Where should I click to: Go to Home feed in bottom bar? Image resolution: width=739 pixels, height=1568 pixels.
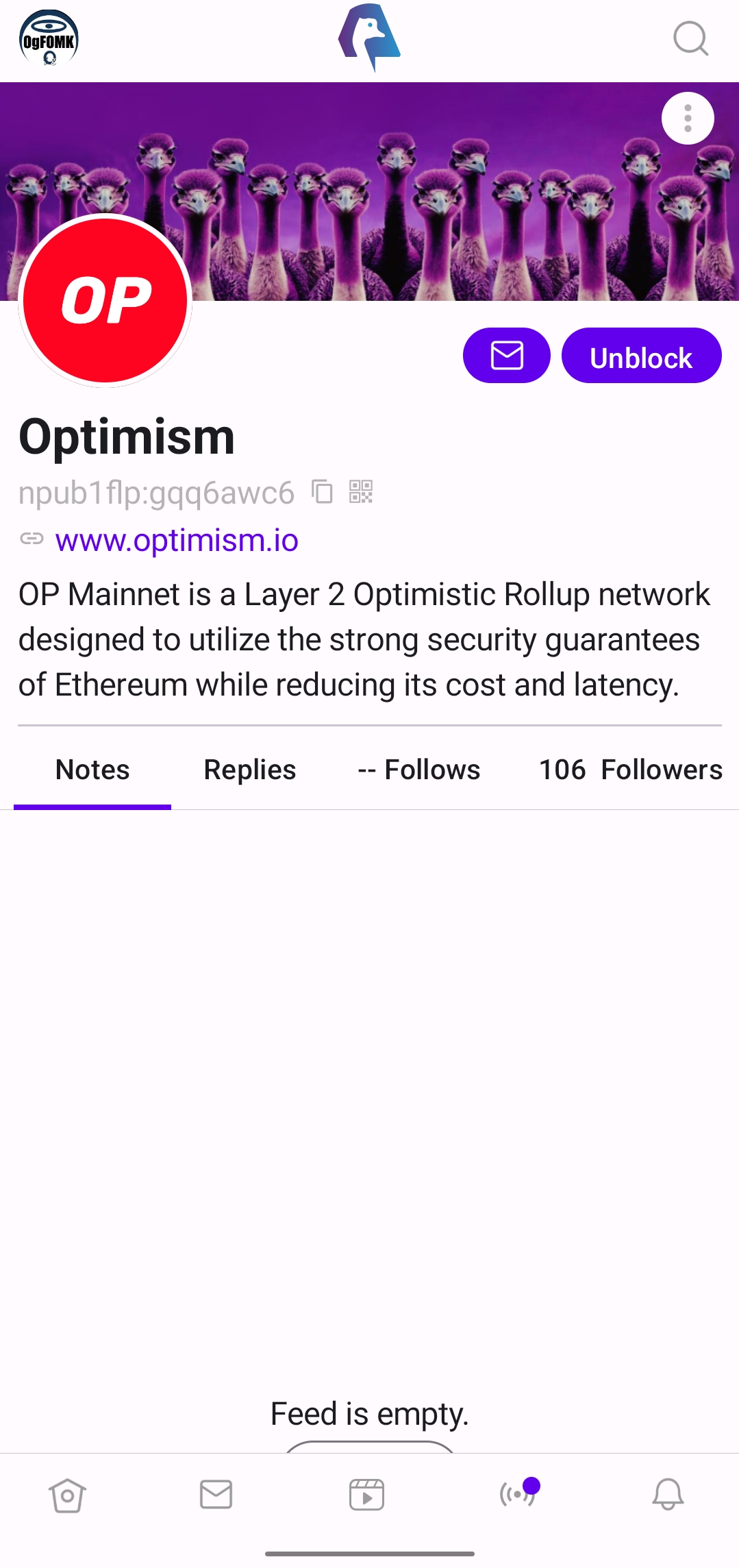pos(67,1495)
